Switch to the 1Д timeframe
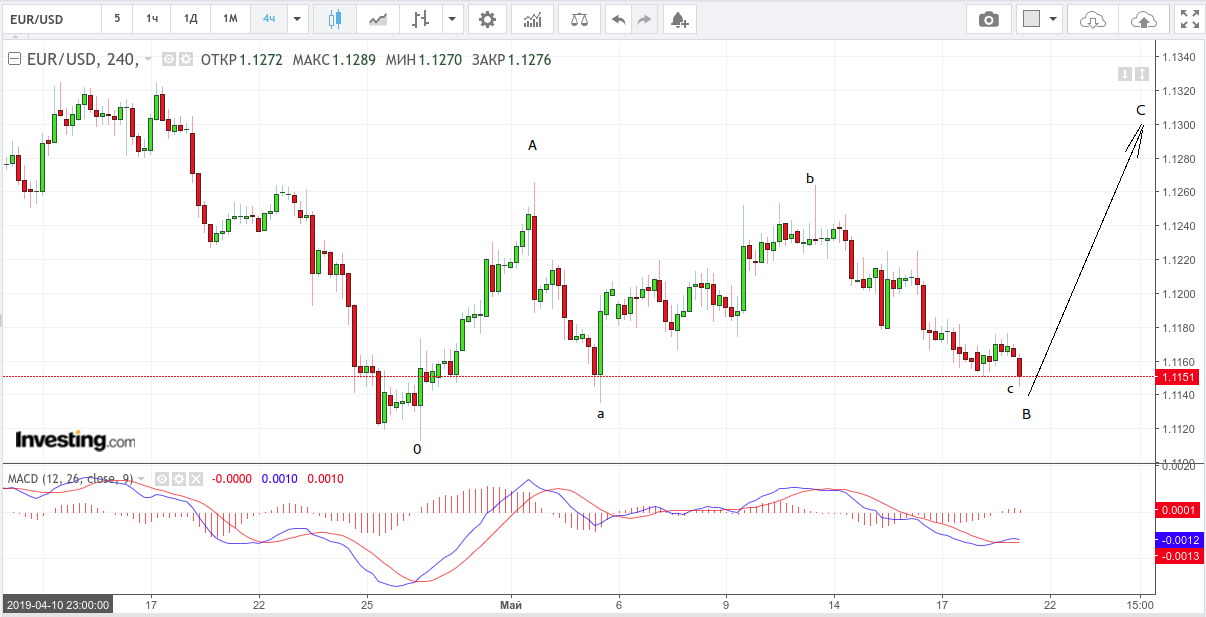This screenshot has height=617, width=1206. click(190, 19)
